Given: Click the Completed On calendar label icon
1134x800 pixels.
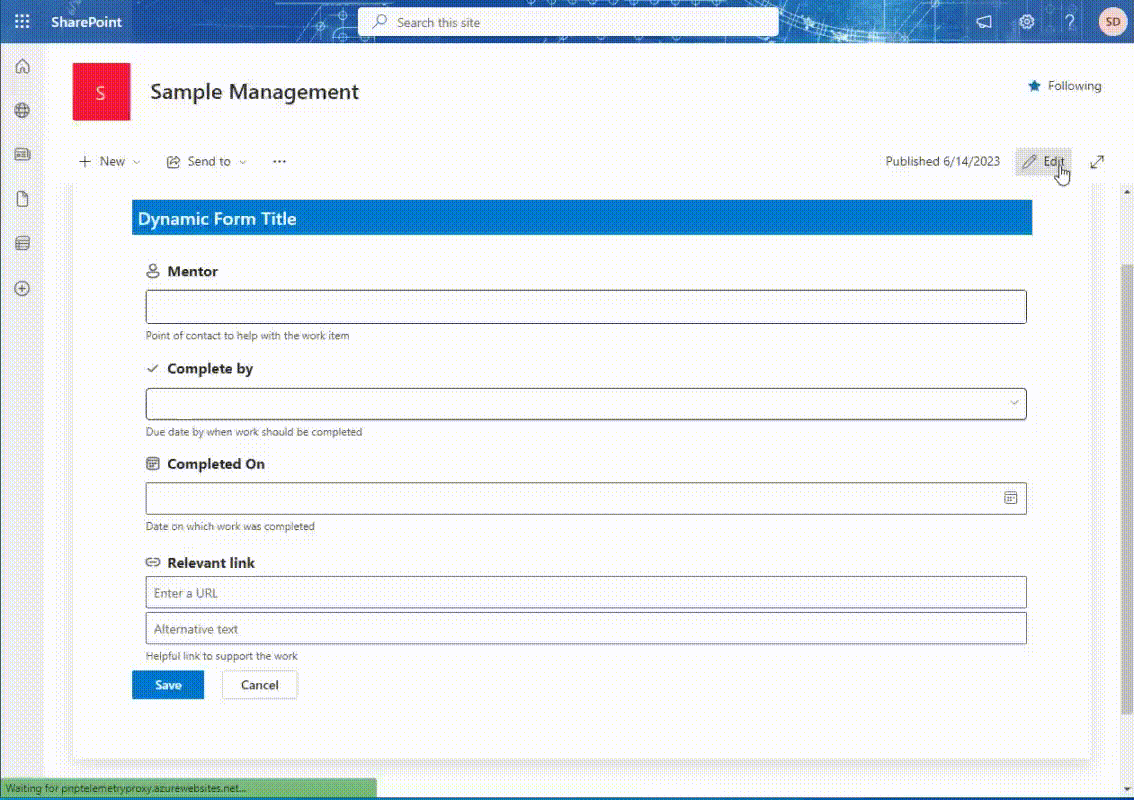Looking at the screenshot, I should (153, 464).
